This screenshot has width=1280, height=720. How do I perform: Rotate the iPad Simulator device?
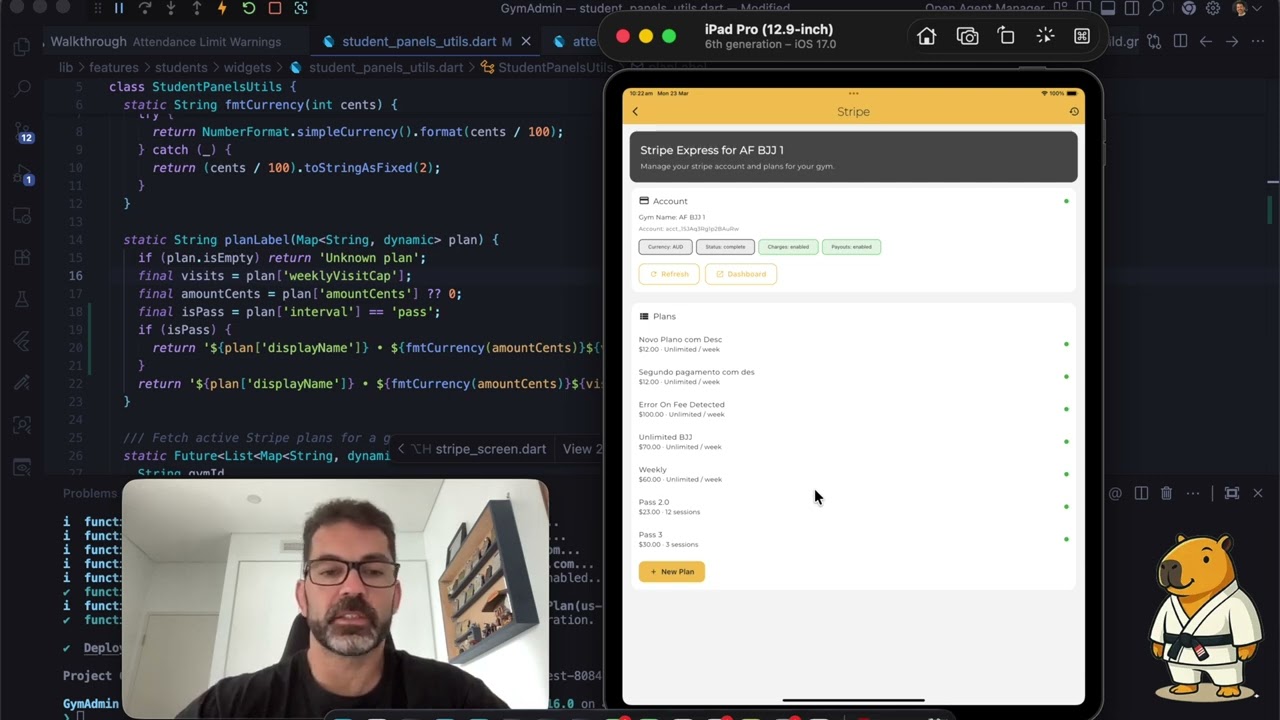(1006, 36)
